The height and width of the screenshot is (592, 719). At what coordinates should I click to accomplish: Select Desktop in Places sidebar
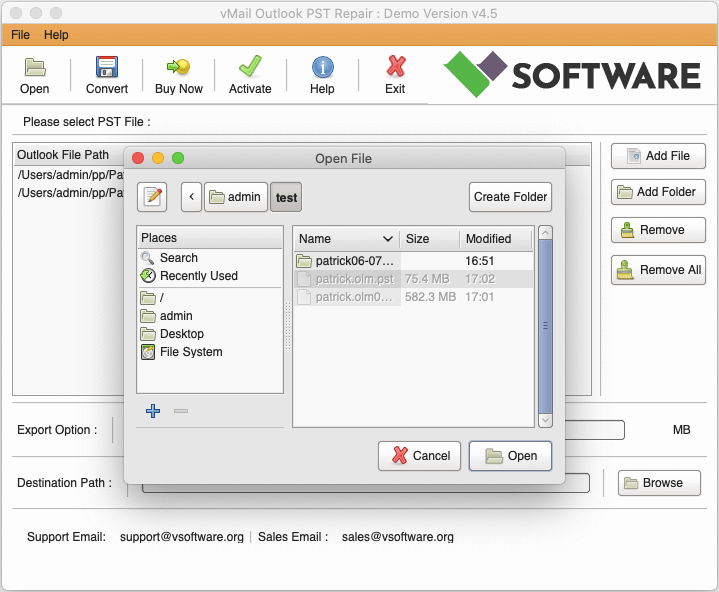click(x=210, y=334)
